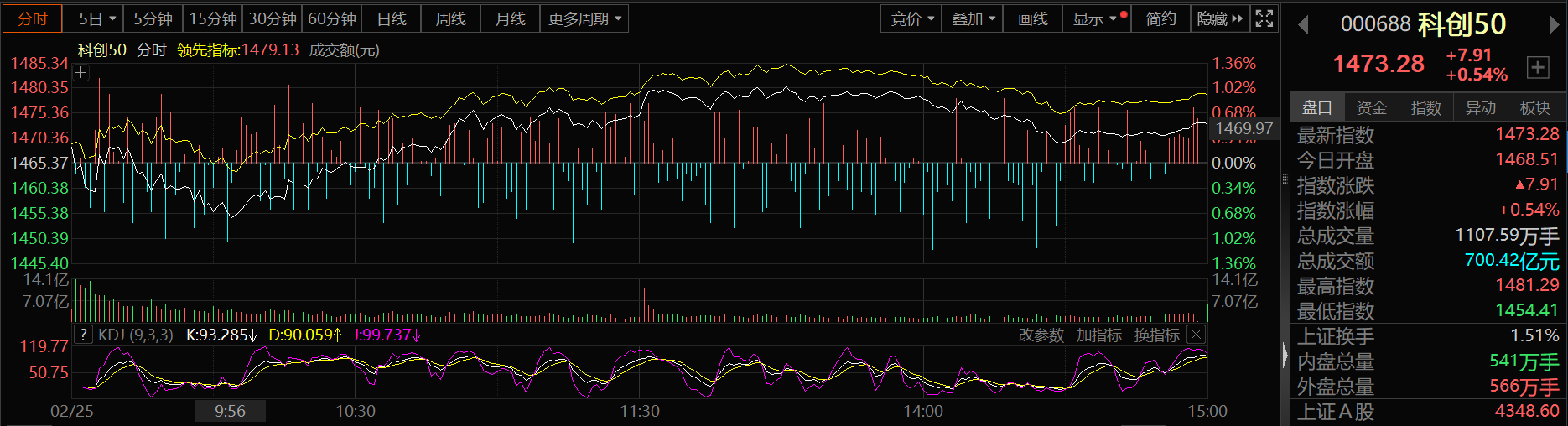The width and height of the screenshot is (1568, 426).
Task: Switch to the 资金 tab
Action: pos(1371,107)
